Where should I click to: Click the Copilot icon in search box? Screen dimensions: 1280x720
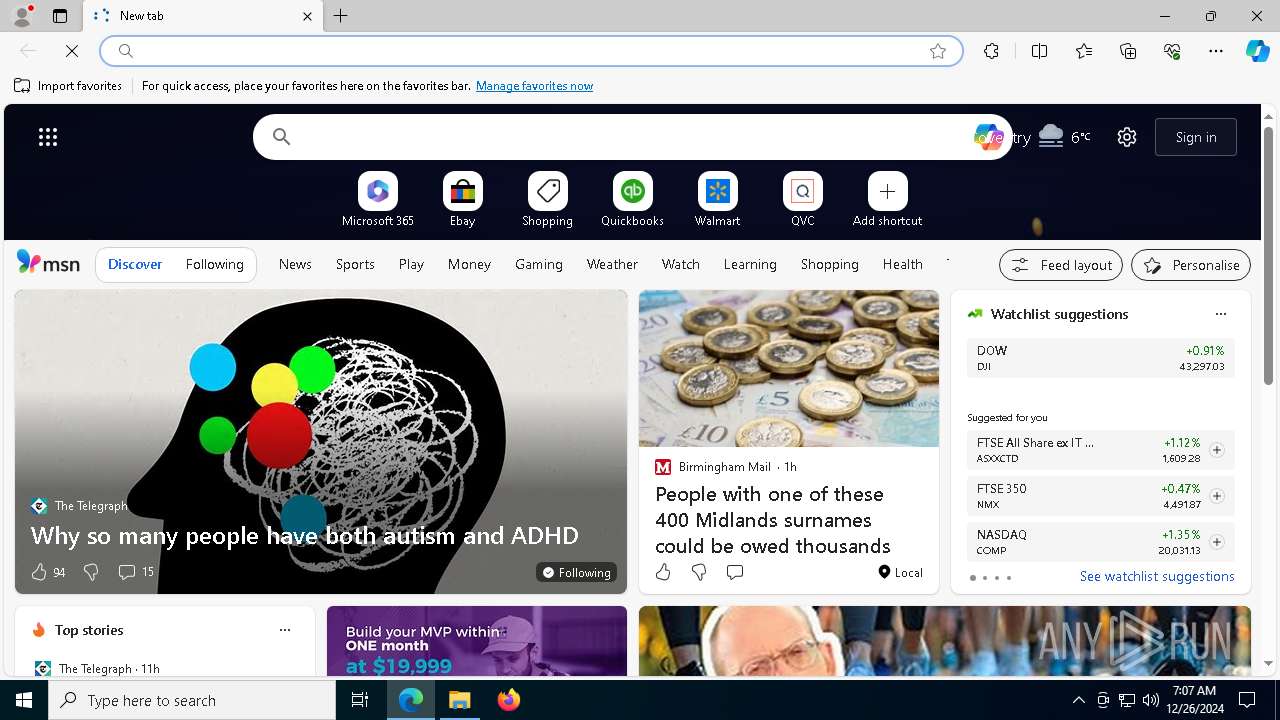988,137
